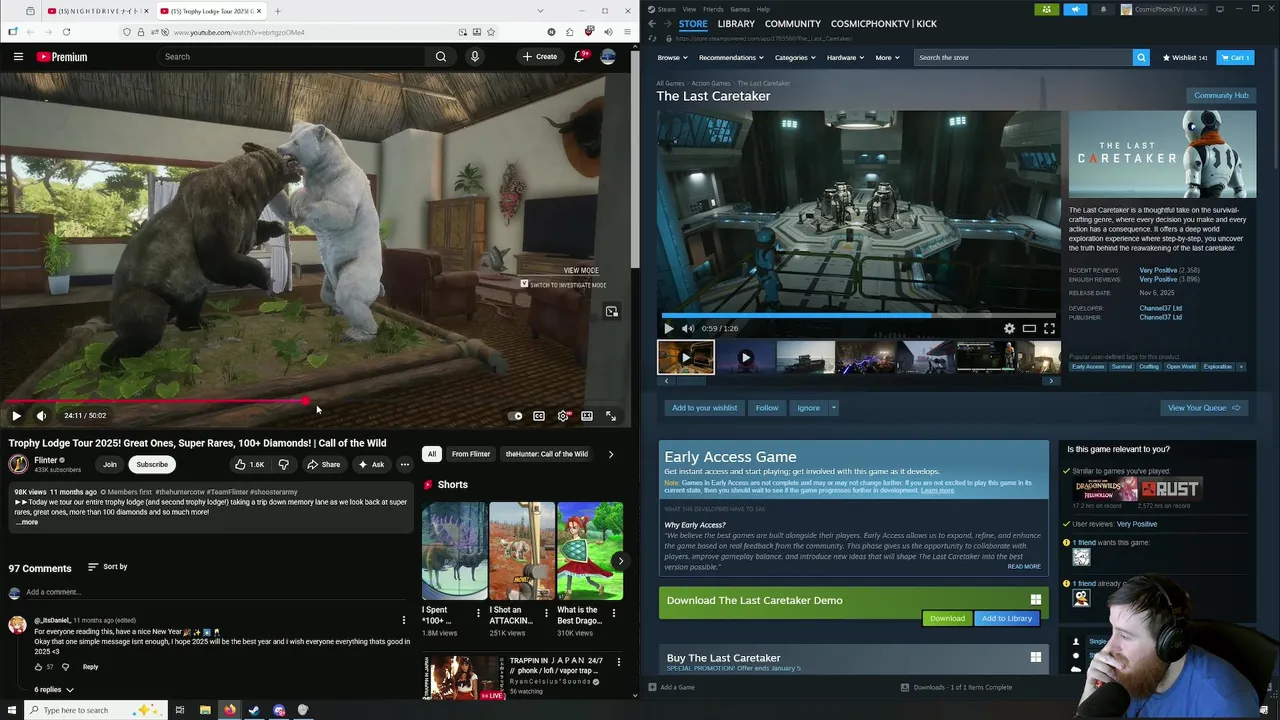Select theHunter: Call of the Wild chip

547,454
